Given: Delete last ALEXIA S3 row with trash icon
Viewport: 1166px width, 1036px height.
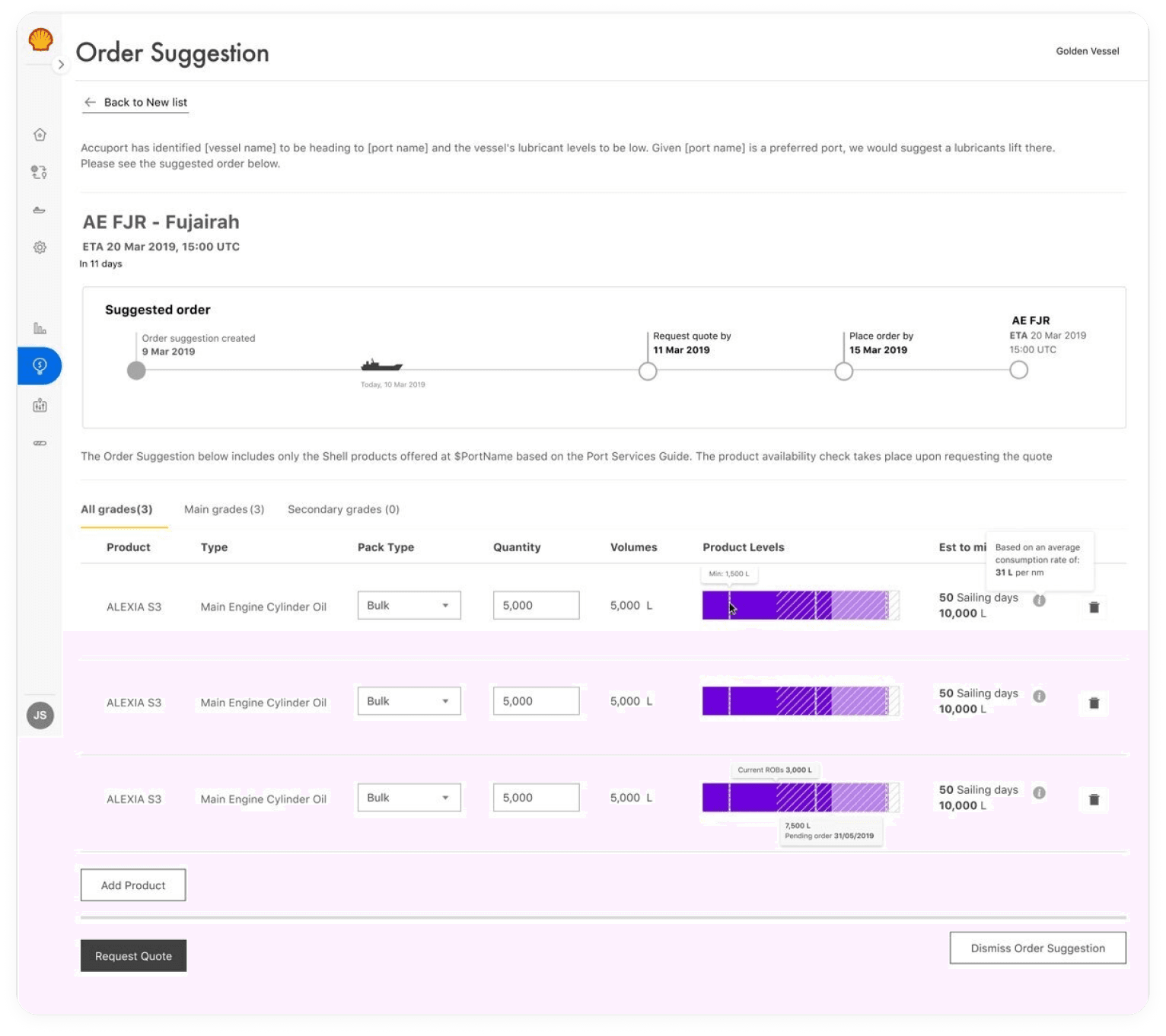Looking at the screenshot, I should 1094,800.
